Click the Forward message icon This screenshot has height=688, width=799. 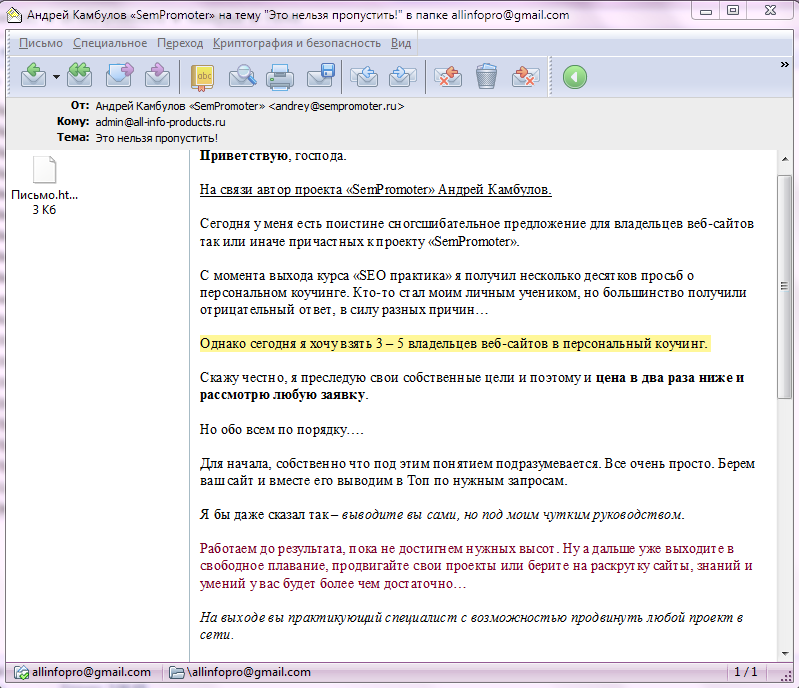[x=119, y=76]
